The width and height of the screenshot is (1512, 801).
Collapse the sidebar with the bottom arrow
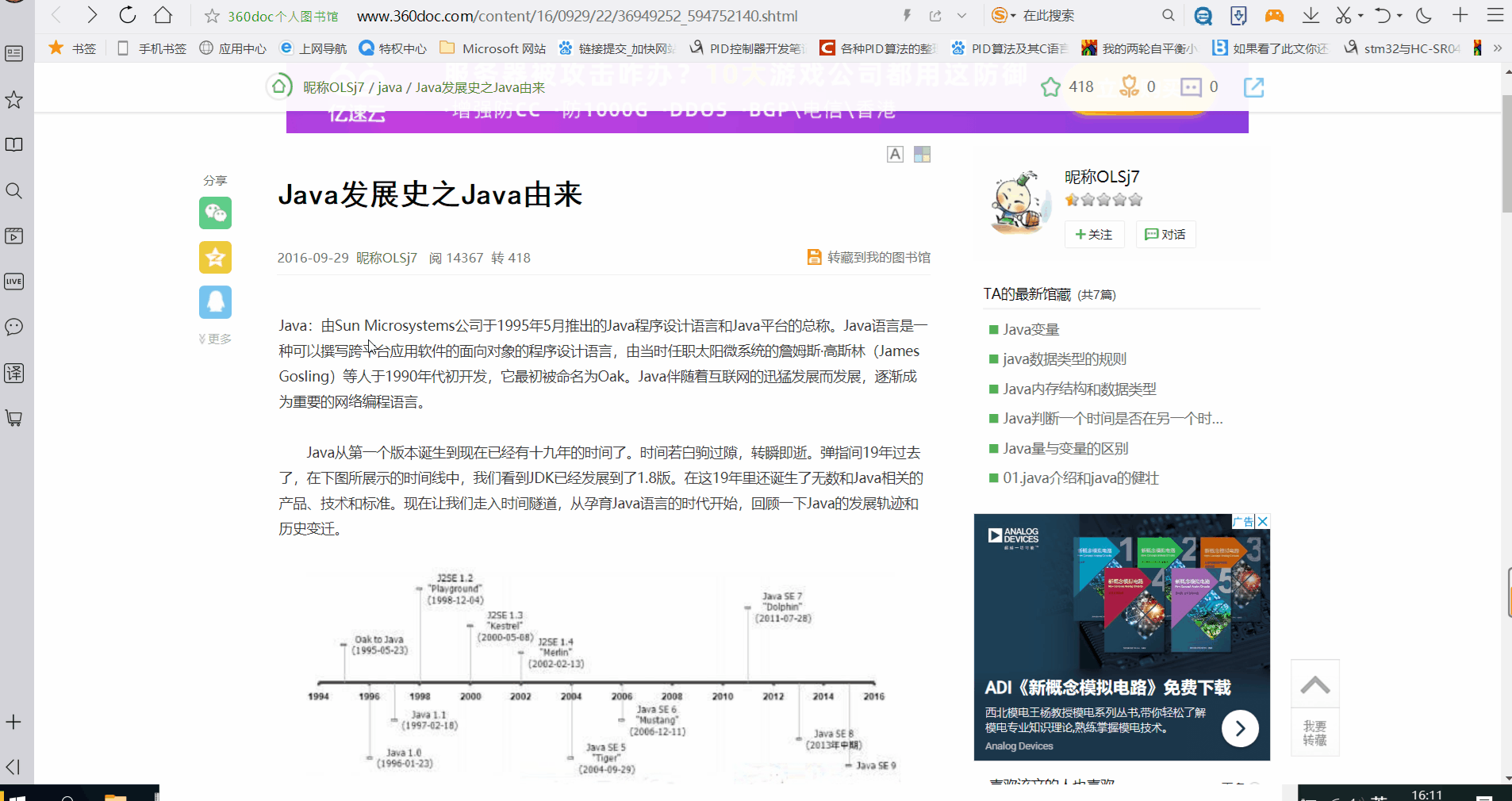click(13, 767)
